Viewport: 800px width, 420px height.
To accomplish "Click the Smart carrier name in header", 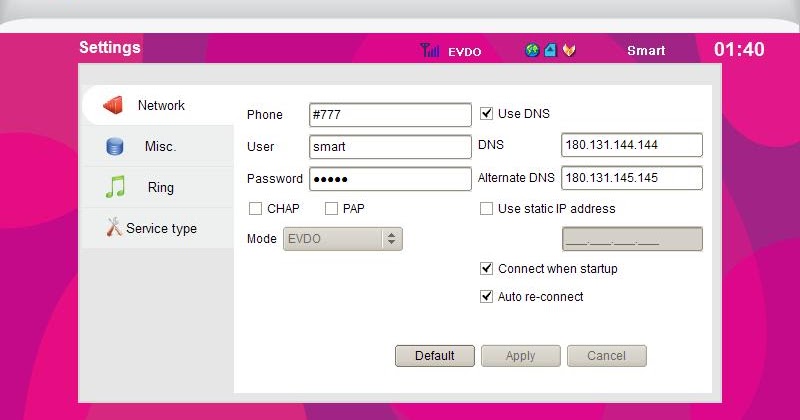I will pyautogui.click(x=646, y=51).
